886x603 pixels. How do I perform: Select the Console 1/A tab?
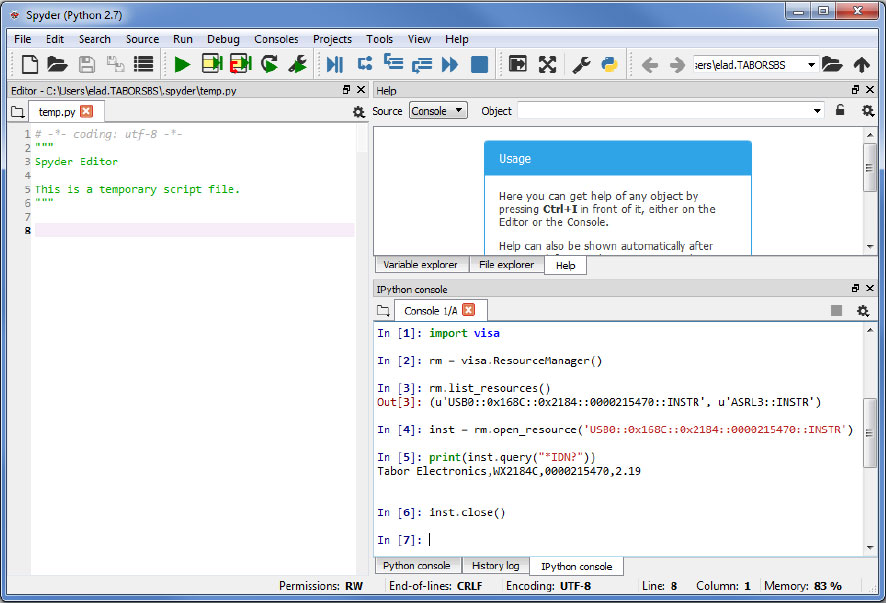[x=431, y=310]
